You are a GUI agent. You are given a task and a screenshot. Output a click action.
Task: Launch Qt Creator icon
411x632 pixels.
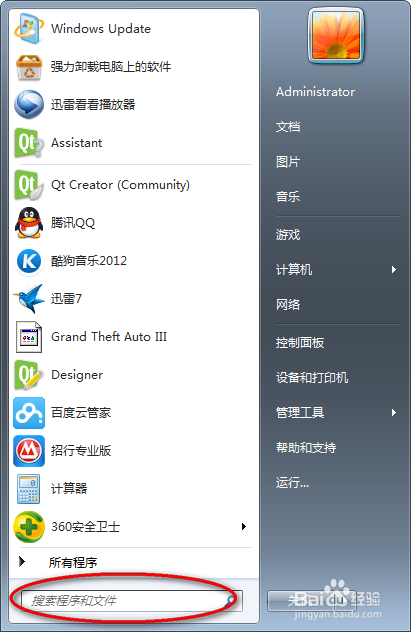click(29, 185)
